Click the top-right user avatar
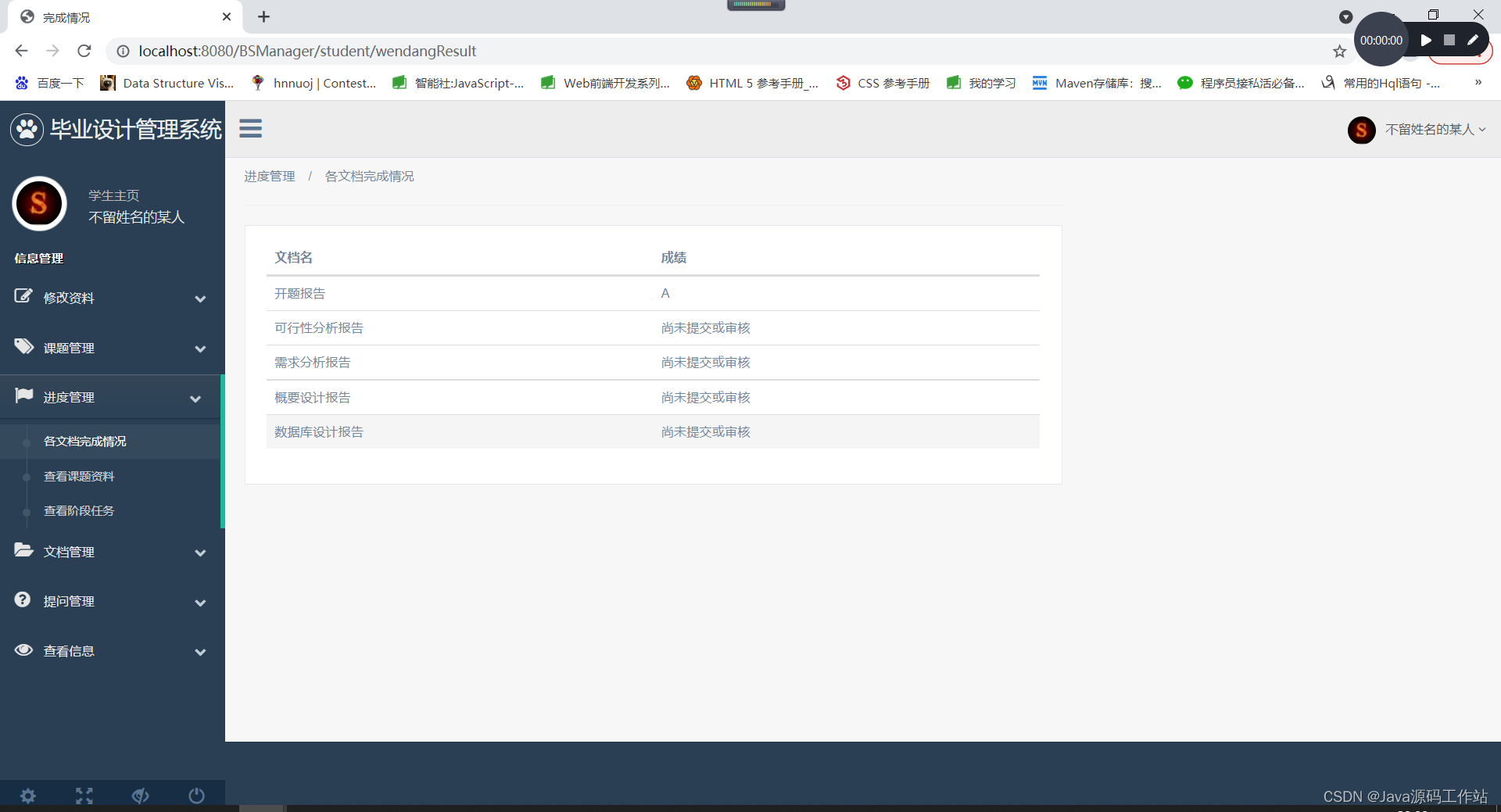The height and width of the screenshot is (812, 1501). pos(1361,130)
